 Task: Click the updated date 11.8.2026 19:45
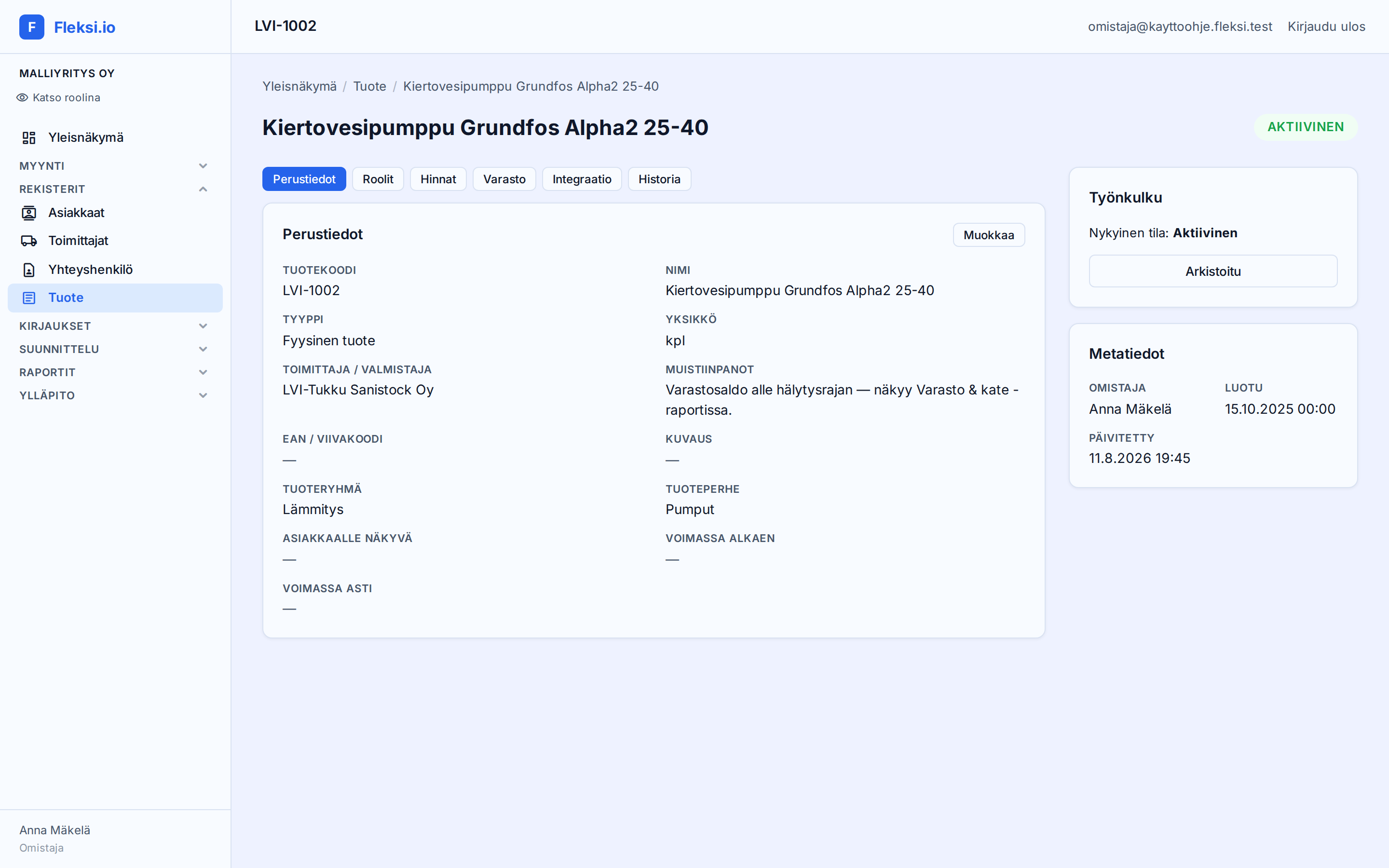(x=1139, y=458)
